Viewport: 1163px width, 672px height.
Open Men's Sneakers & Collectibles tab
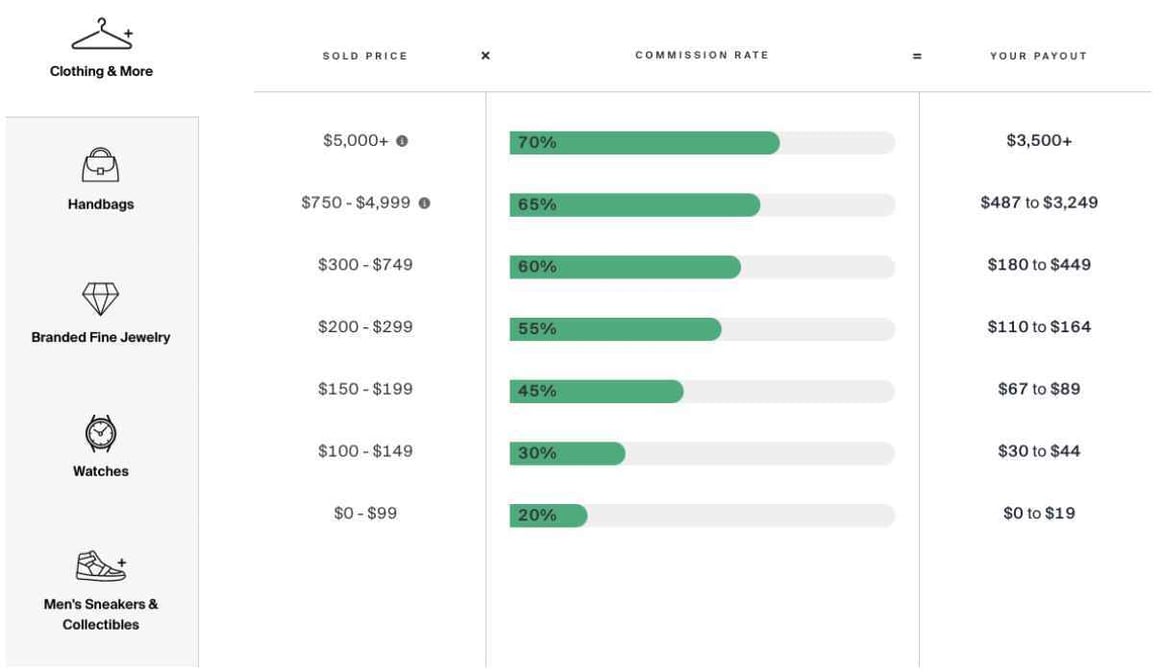tap(100, 614)
